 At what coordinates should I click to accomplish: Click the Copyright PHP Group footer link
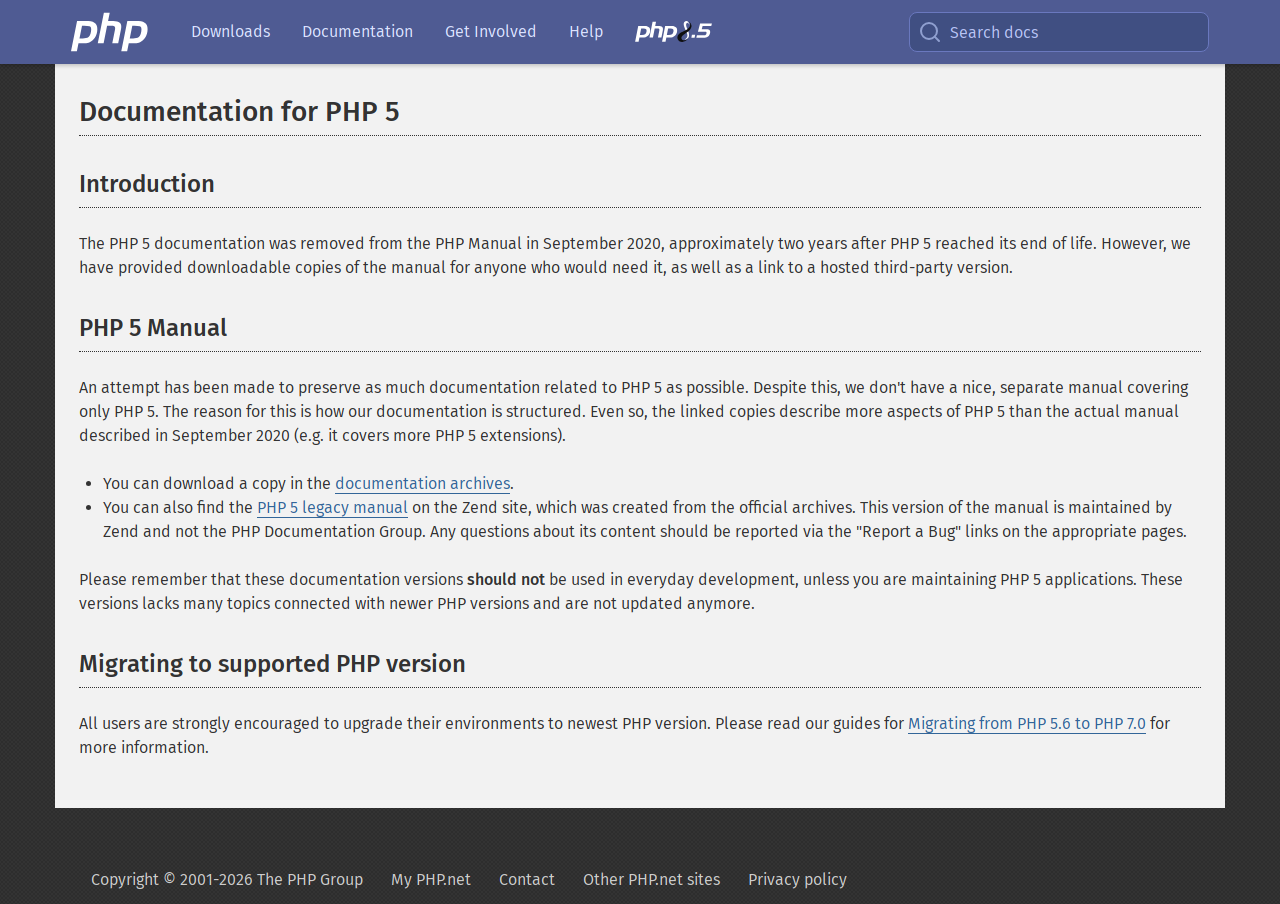226,880
